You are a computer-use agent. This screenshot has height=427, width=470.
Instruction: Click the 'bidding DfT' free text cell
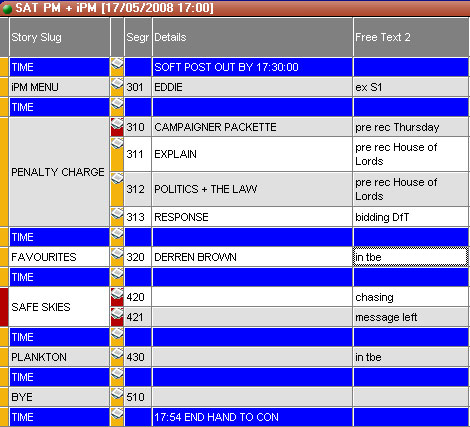411,217
